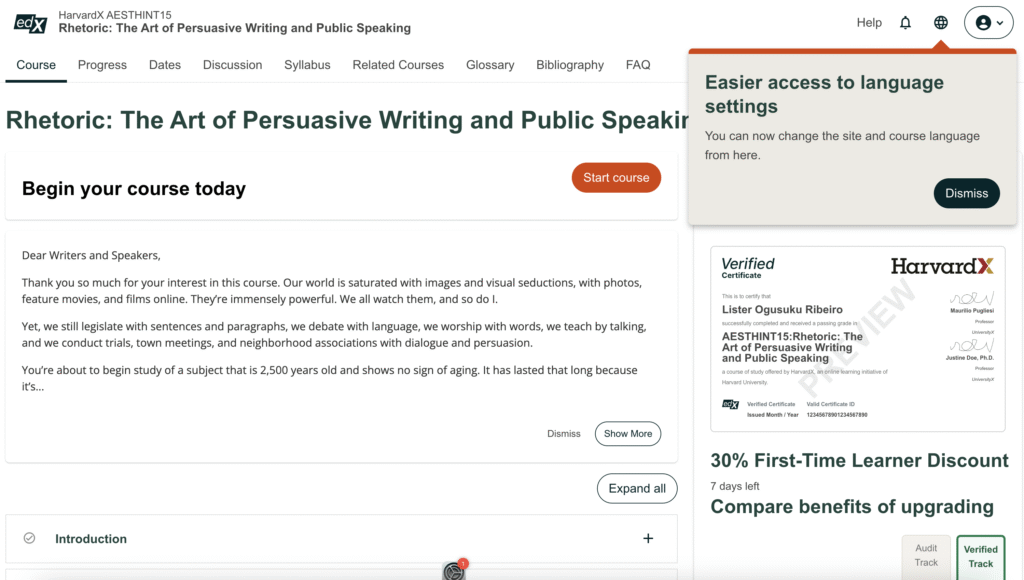Open the globe language settings icon
This screenshot has width=1024, height=580.
click(940, 23)
